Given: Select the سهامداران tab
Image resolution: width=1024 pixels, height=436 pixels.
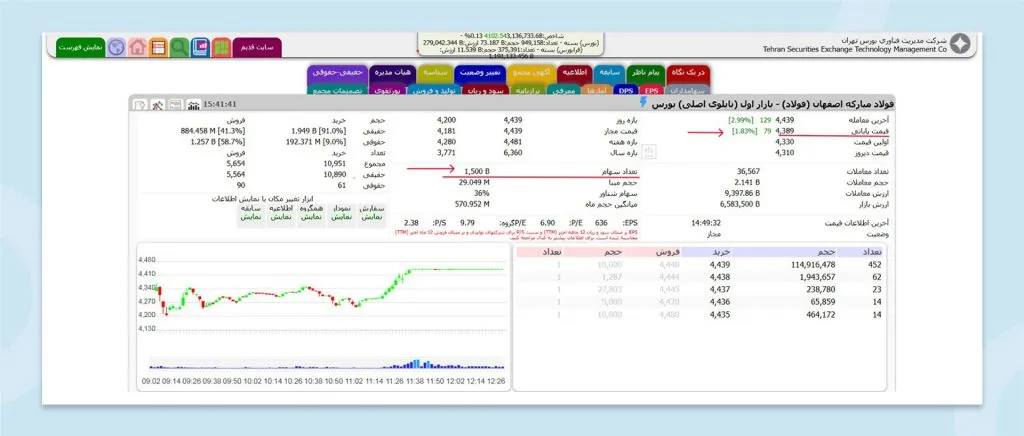Looking at the screenshot, I should [687, 90].
